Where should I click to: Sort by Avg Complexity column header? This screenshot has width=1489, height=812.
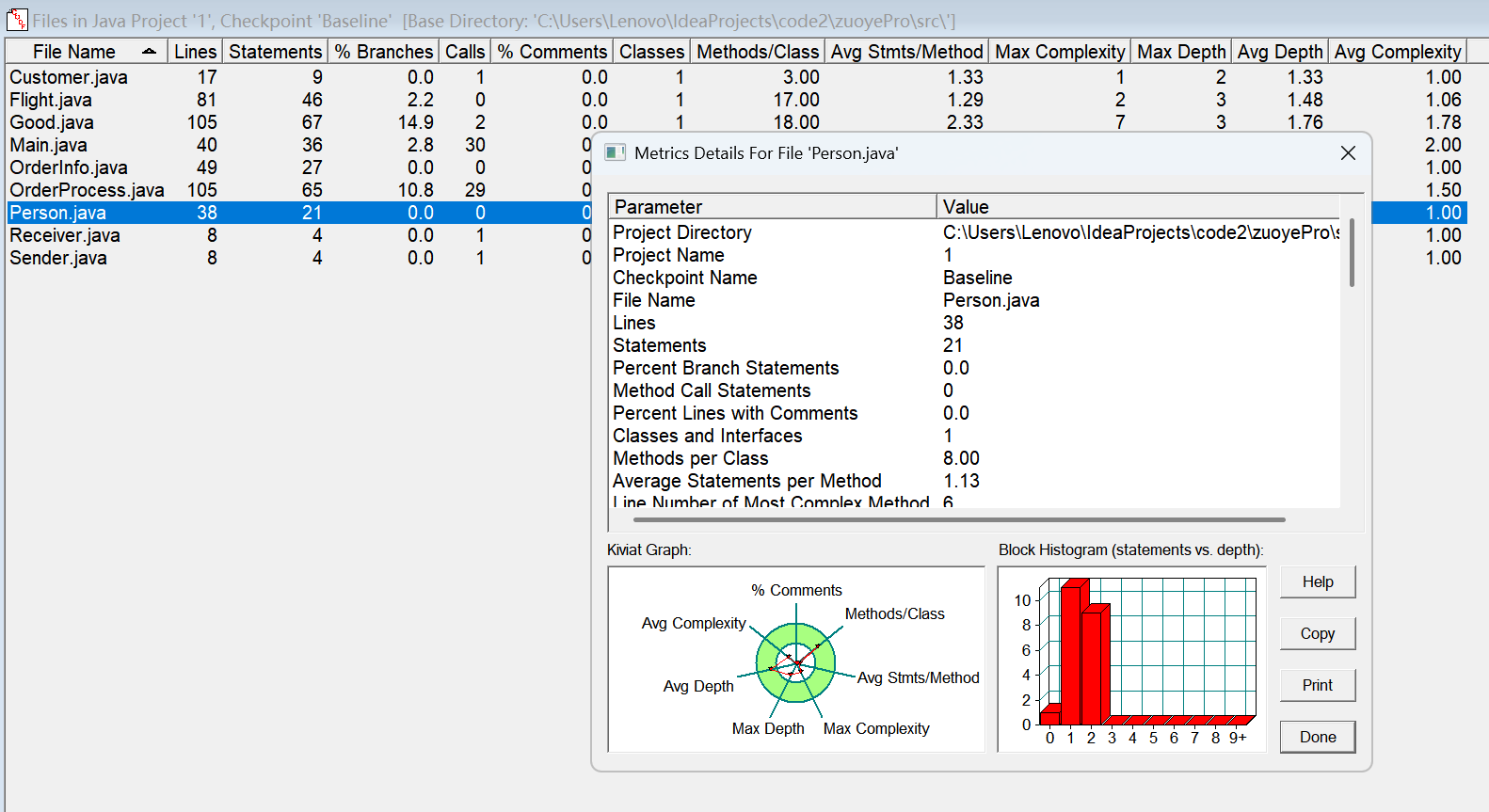(1398, 52)
